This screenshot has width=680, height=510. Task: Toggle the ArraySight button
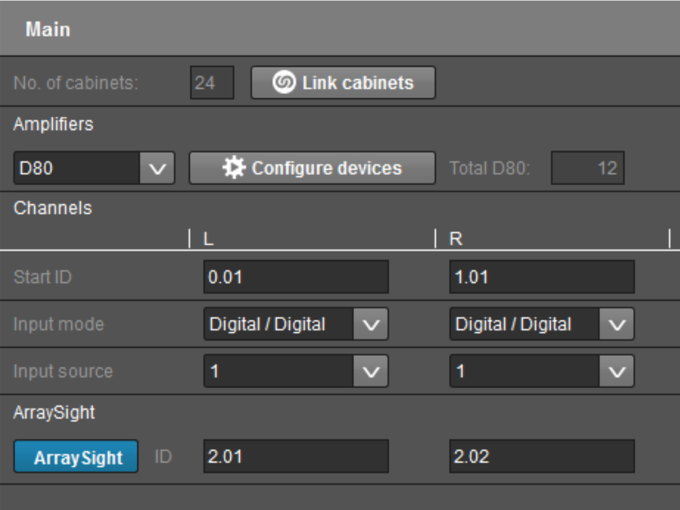[76, 456]
